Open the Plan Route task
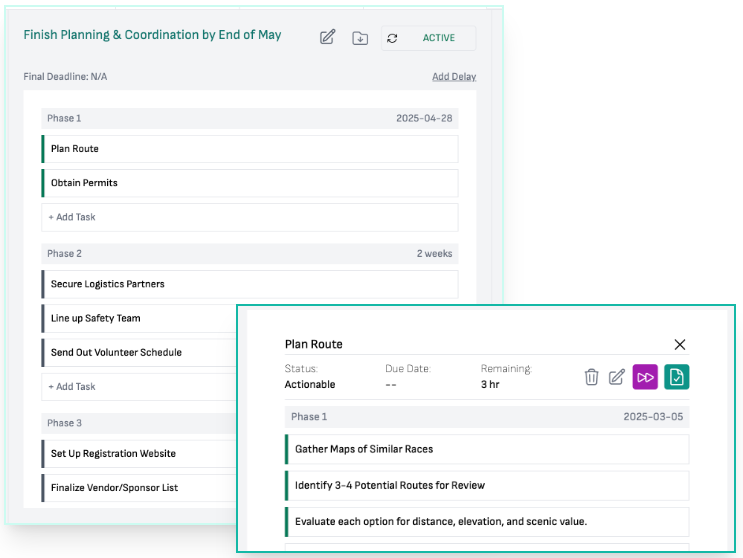Screen dimensions: 743x558 pyautogui.click(x=249, y=149)
